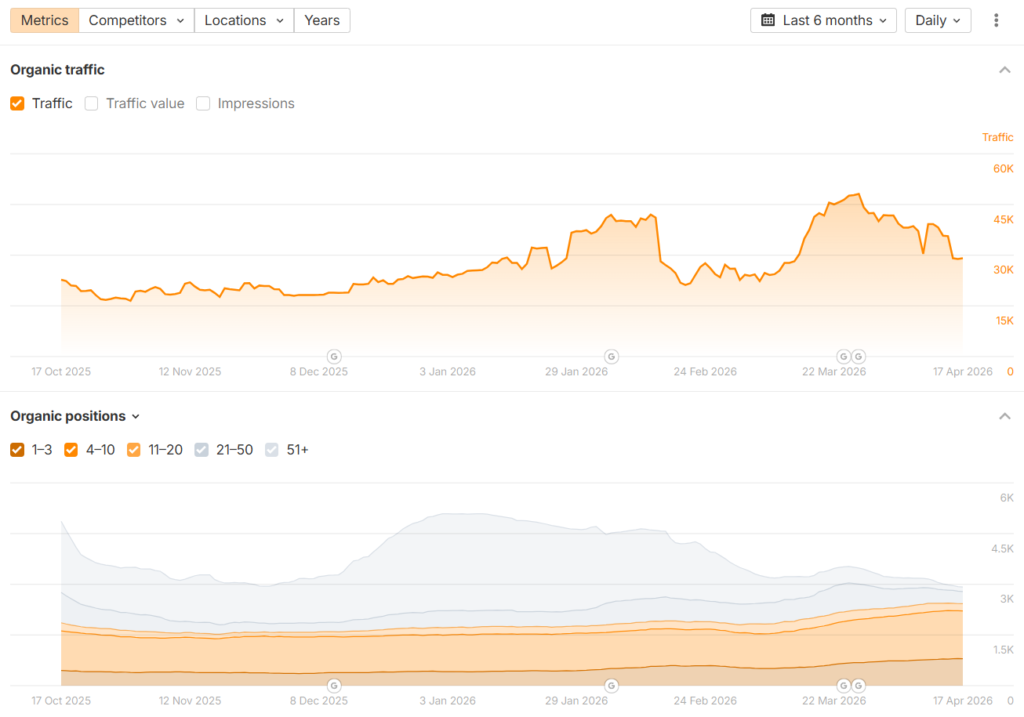The height and width of the screenshot is (717, 1024).
Task: Collapse the Organic traffic section
Action: click(1004, 70)
